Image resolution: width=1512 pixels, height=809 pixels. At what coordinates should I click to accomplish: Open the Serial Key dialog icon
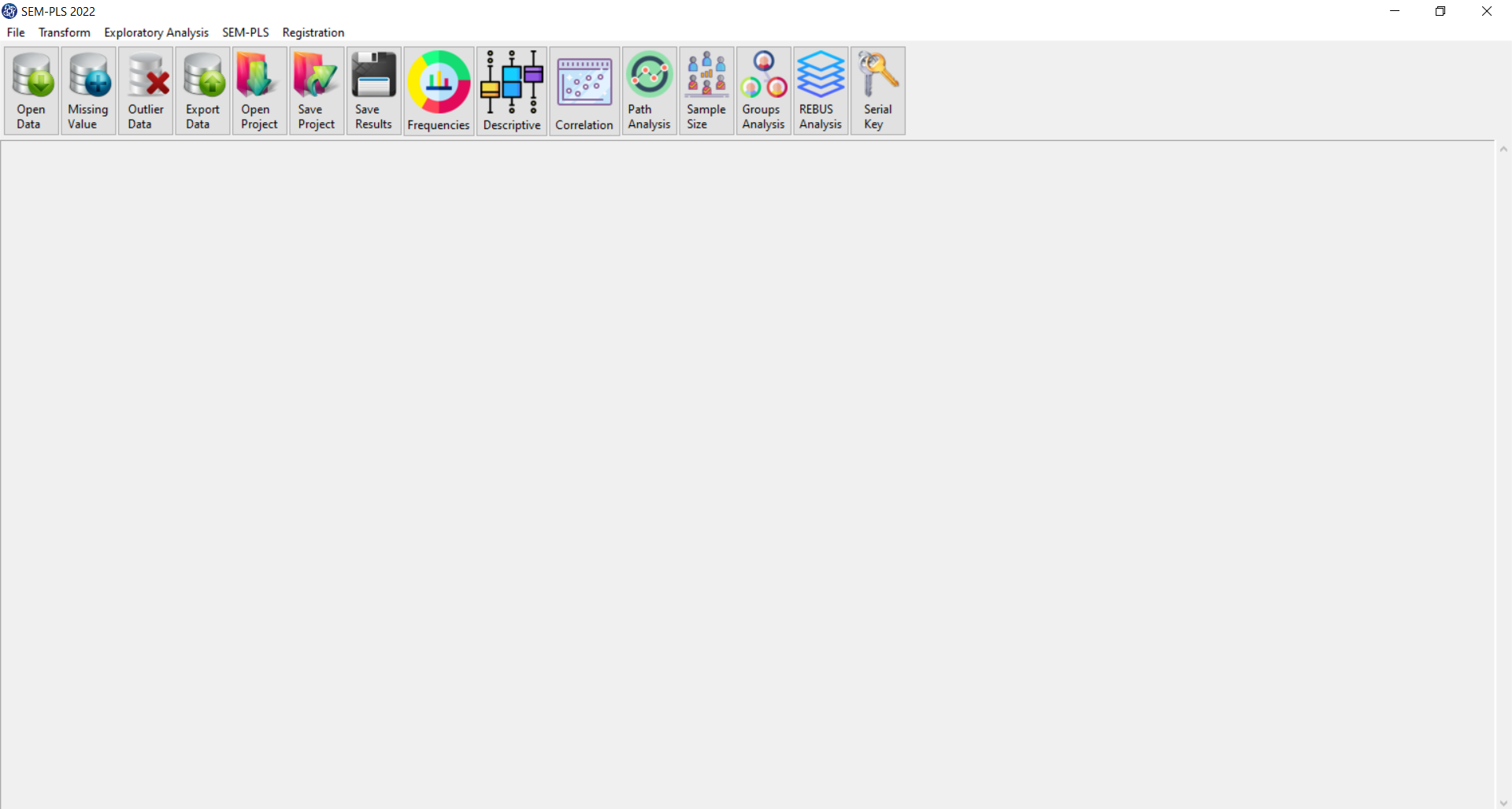click(x=878, y=91)
